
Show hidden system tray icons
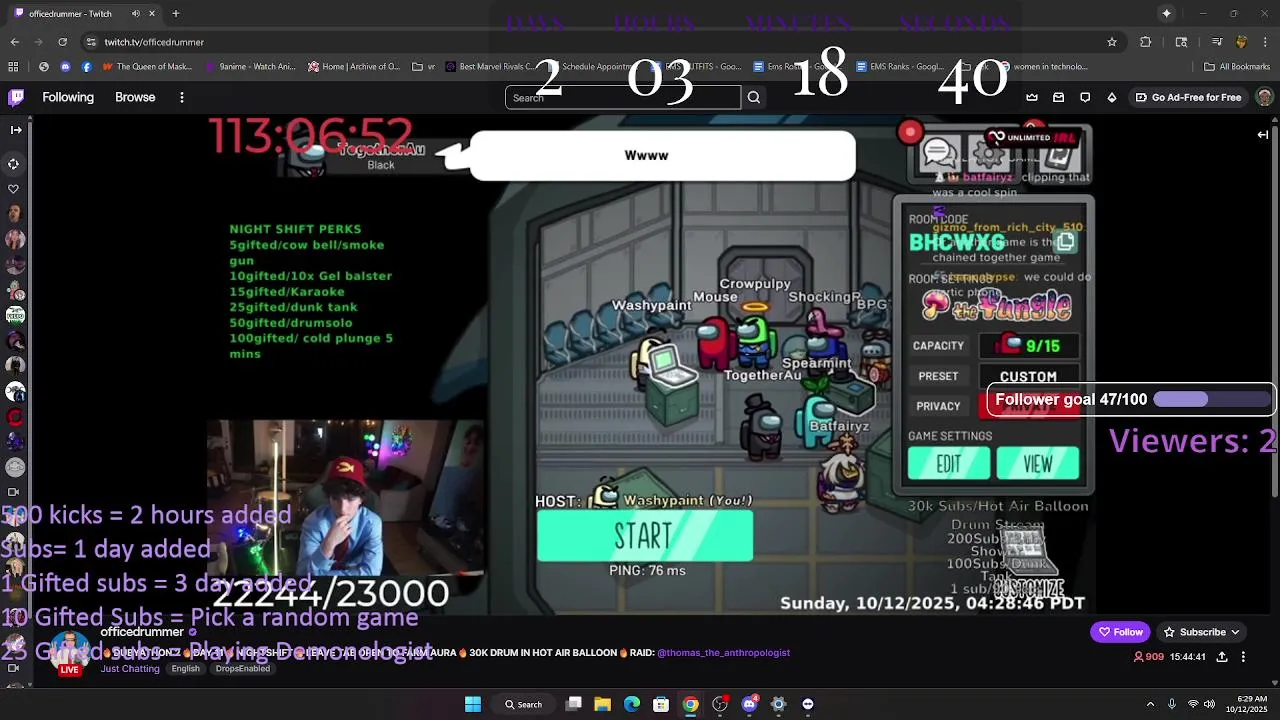1150,704
